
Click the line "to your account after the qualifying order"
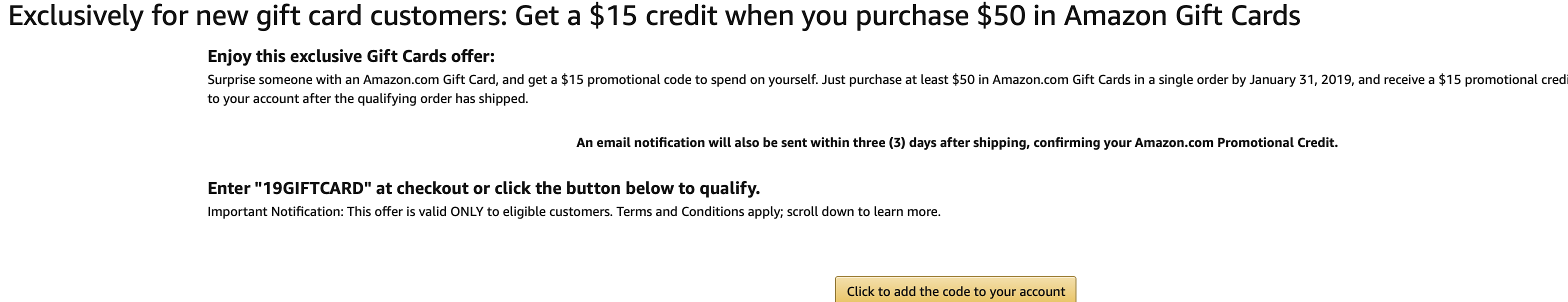click(x=367, y=98)
